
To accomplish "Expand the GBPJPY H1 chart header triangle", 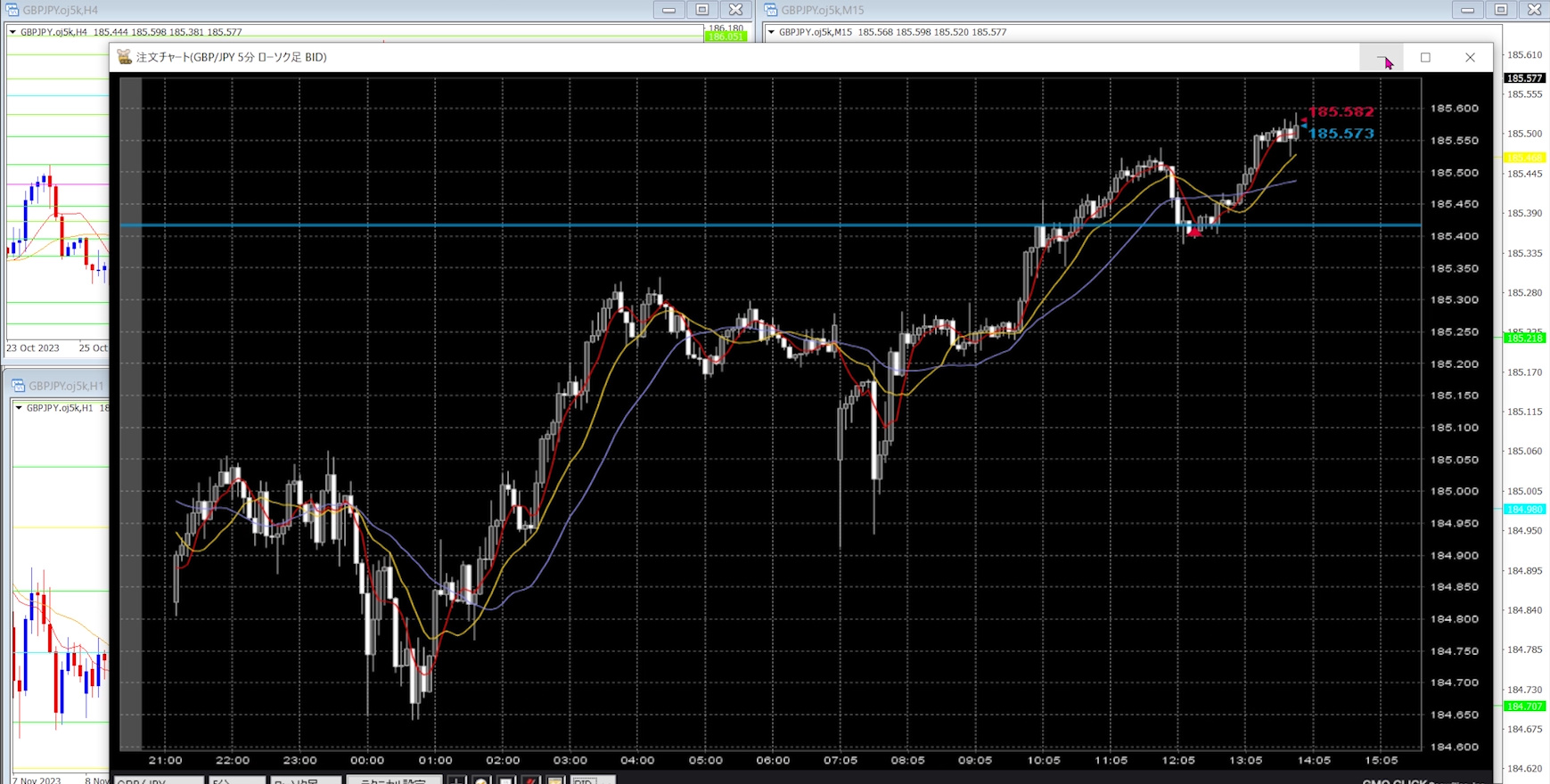I will [19, 408].
